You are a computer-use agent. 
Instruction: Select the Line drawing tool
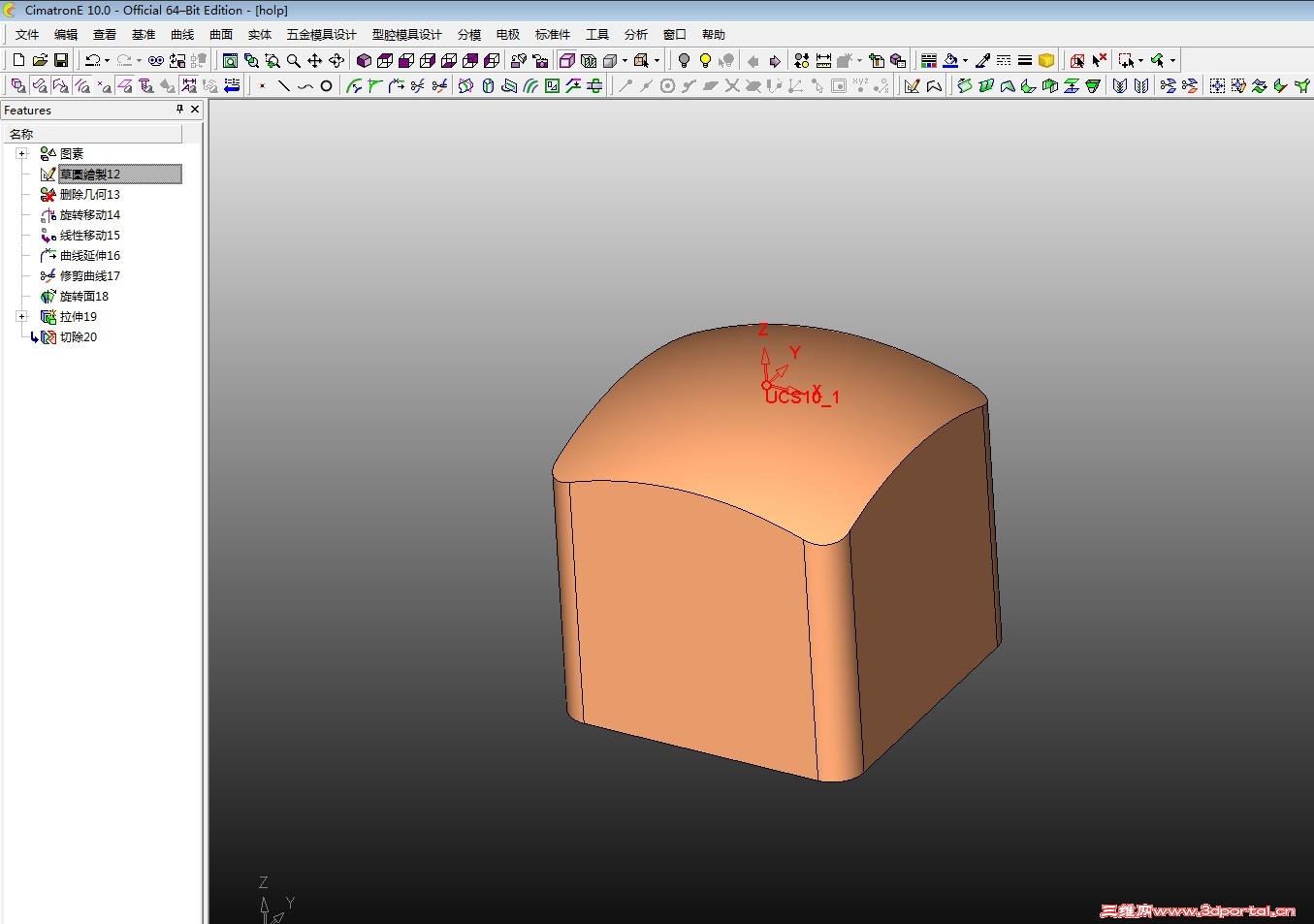[x=284, y=86]
